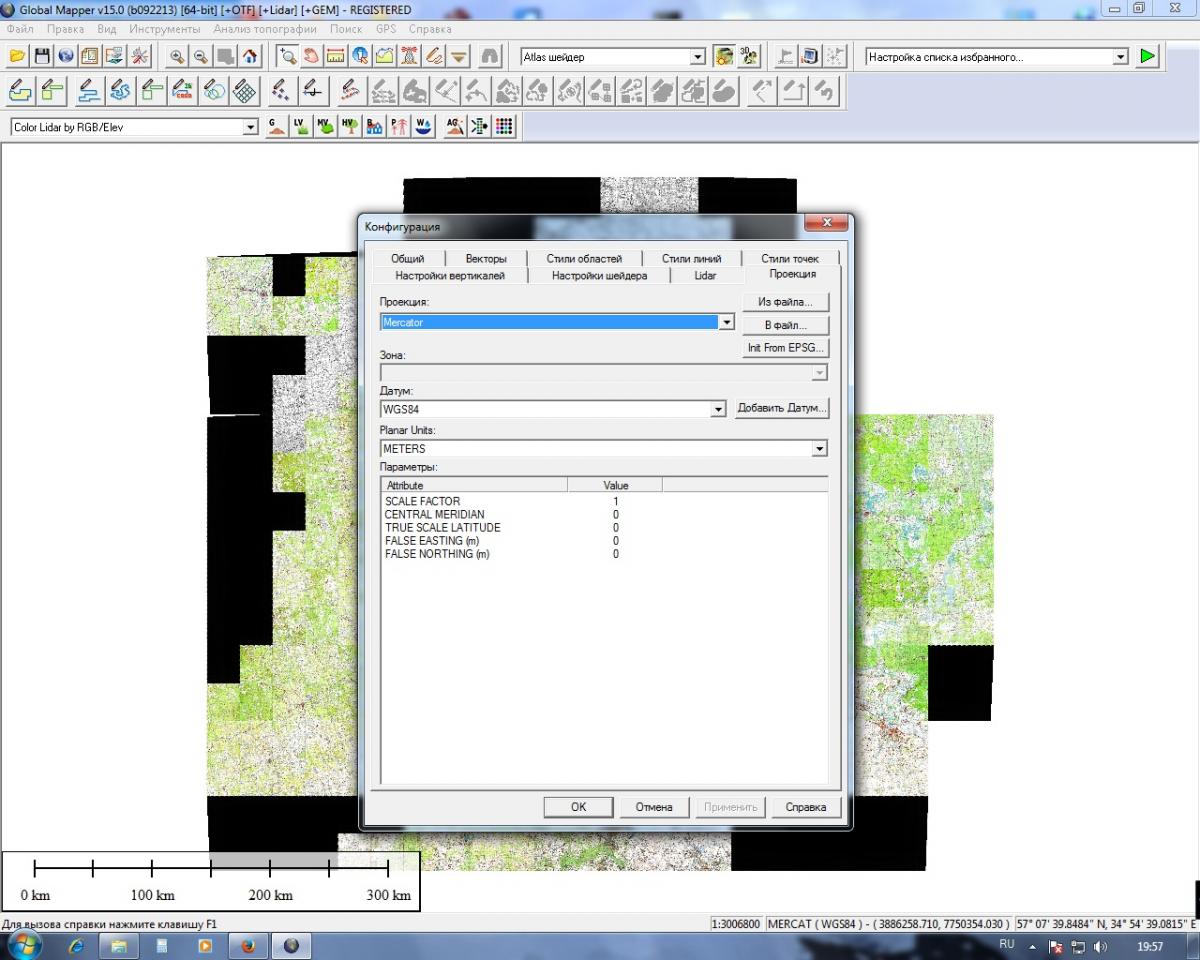Click the Init From EPSG... button

click(786, 348)
